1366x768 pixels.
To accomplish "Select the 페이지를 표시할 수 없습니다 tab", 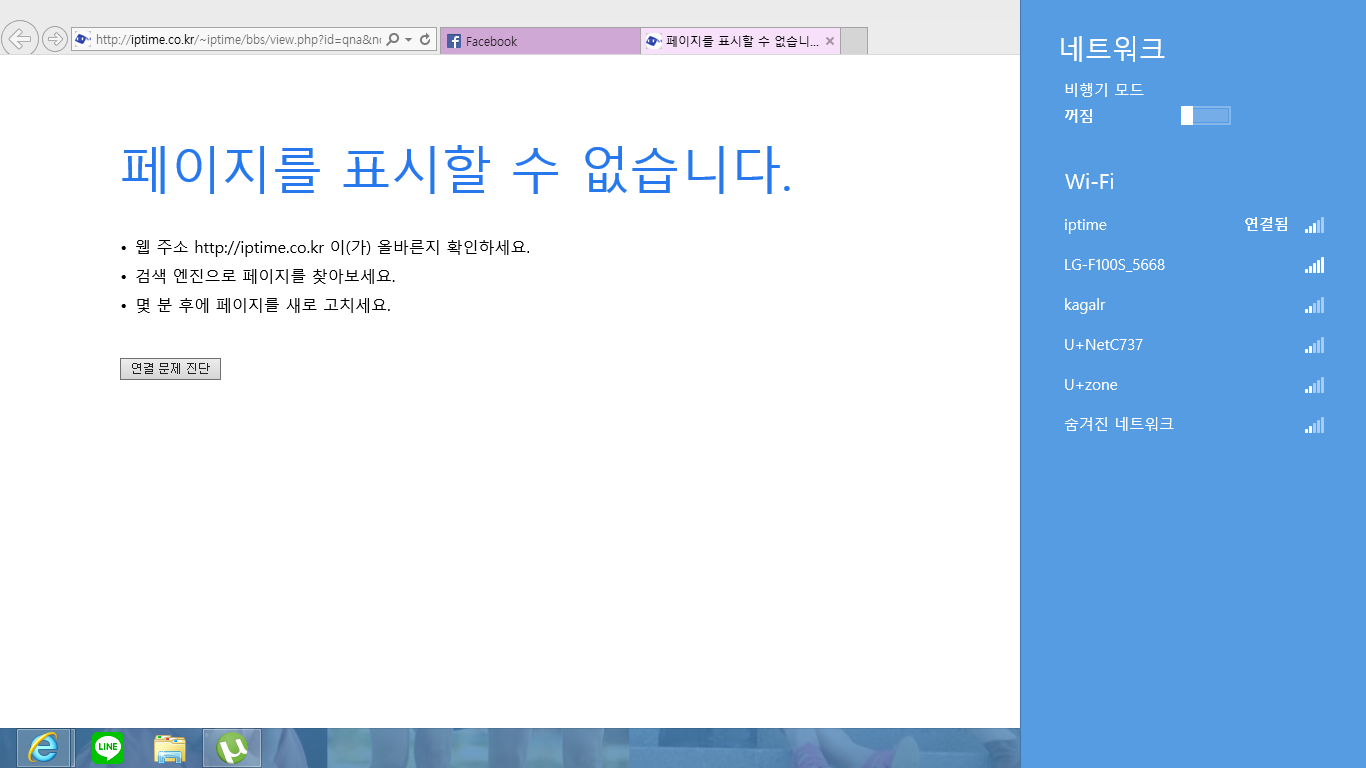I will pyautogui.click(x=740, y=41).
